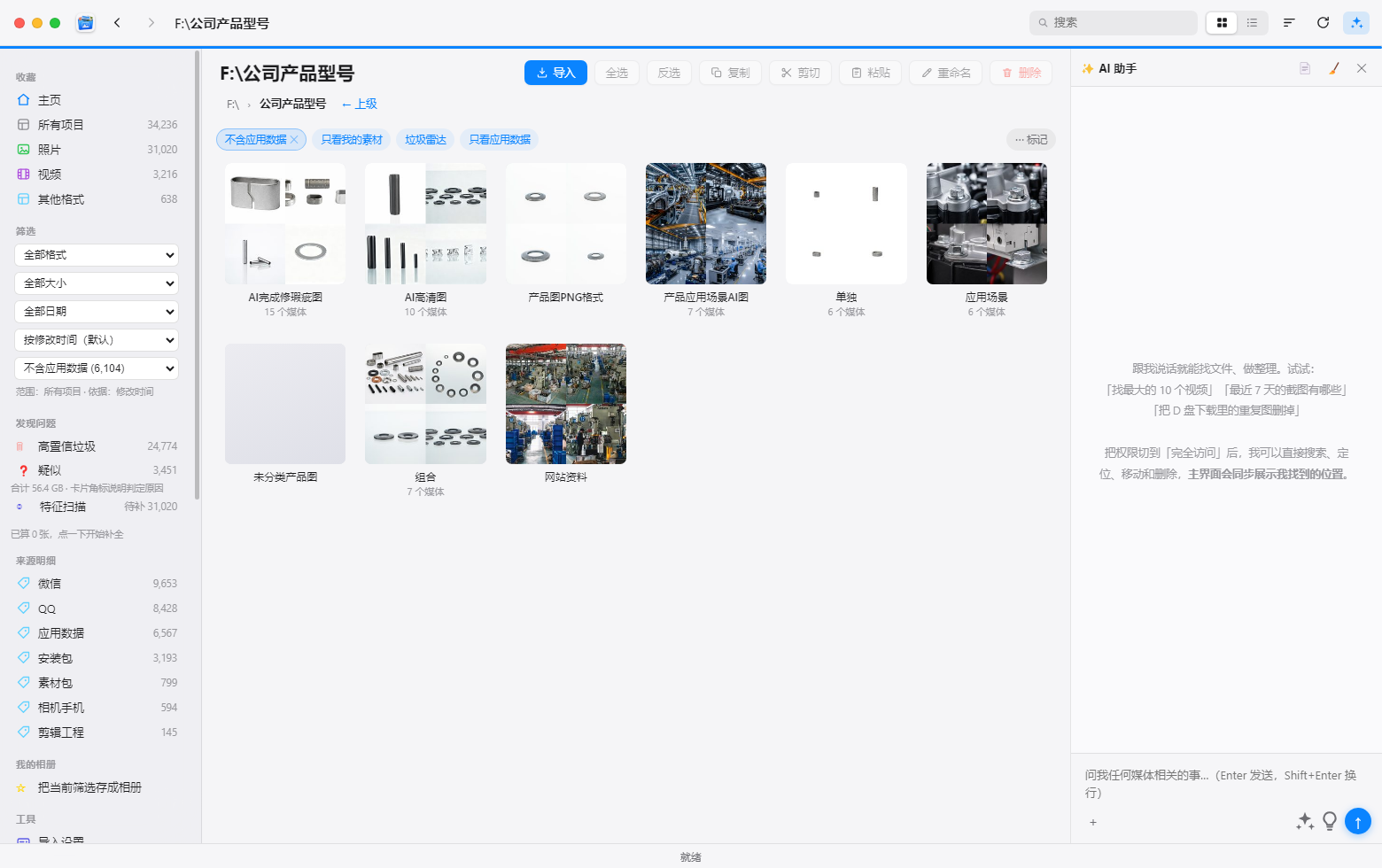The width and height of the screenshot is (1382, 868).
Task: Open the 全部格式 dropdown
Action: pyautogui.click(x=97, y=255)
